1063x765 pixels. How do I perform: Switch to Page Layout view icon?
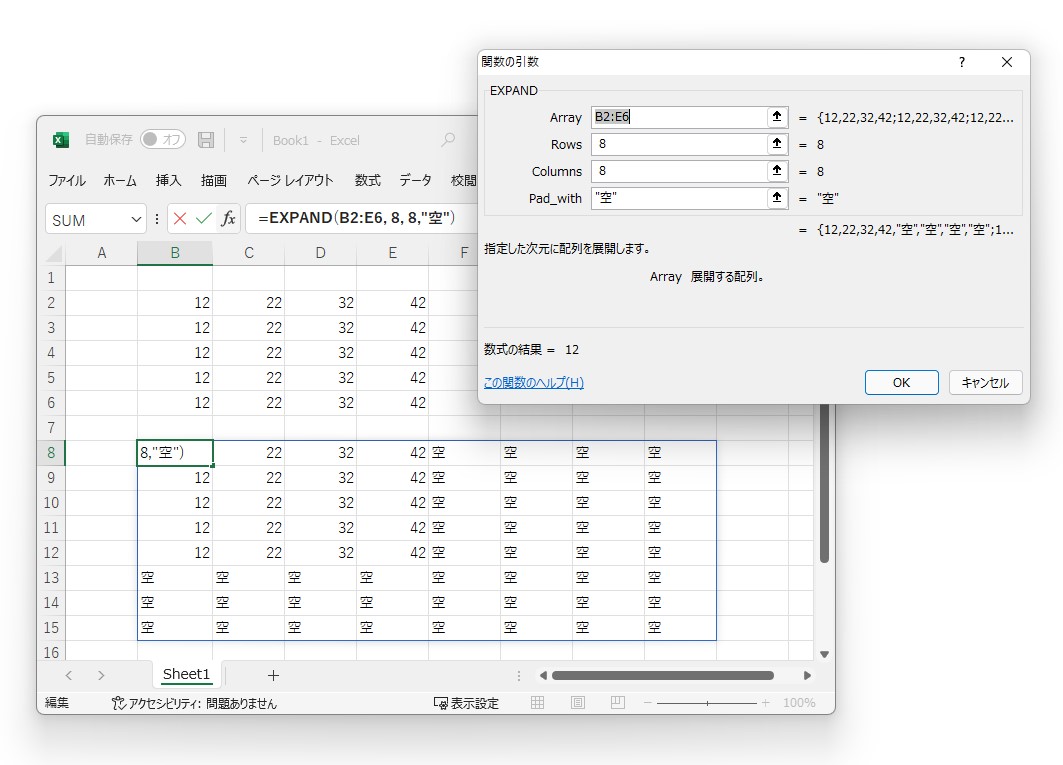pyautogui.click(x=578, y=703)
